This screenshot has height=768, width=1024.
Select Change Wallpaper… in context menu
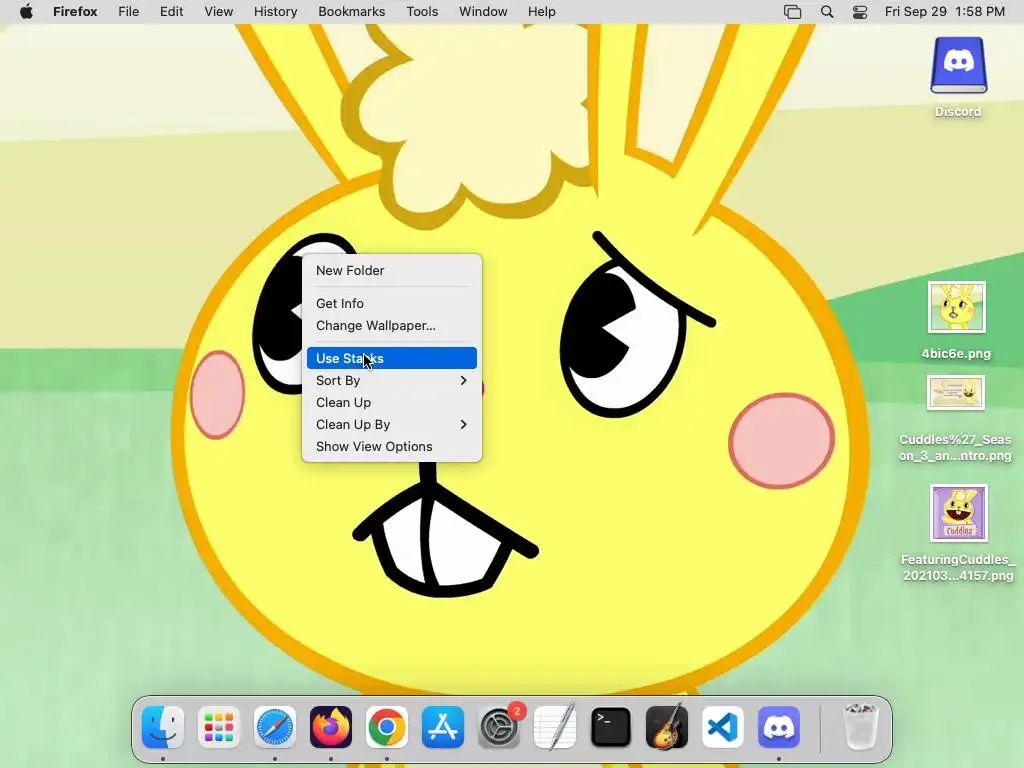392,325
